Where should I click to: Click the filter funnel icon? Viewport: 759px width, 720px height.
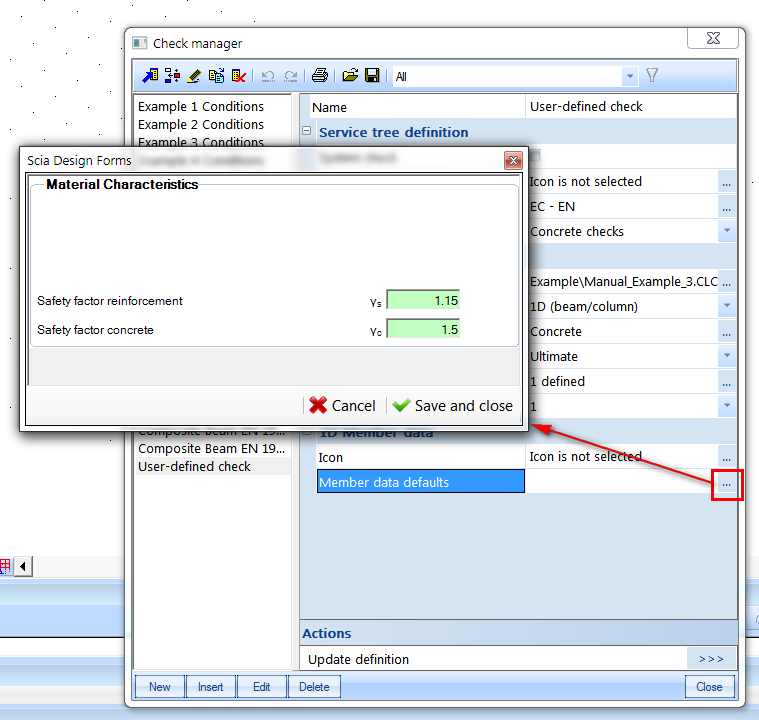pos(652,75)
